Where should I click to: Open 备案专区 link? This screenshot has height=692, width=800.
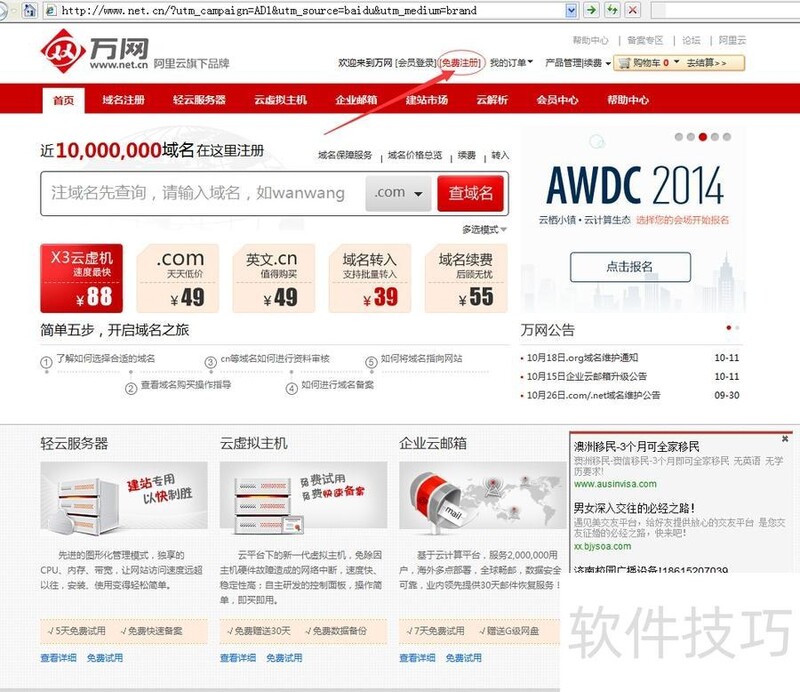[x=645, y=40]
